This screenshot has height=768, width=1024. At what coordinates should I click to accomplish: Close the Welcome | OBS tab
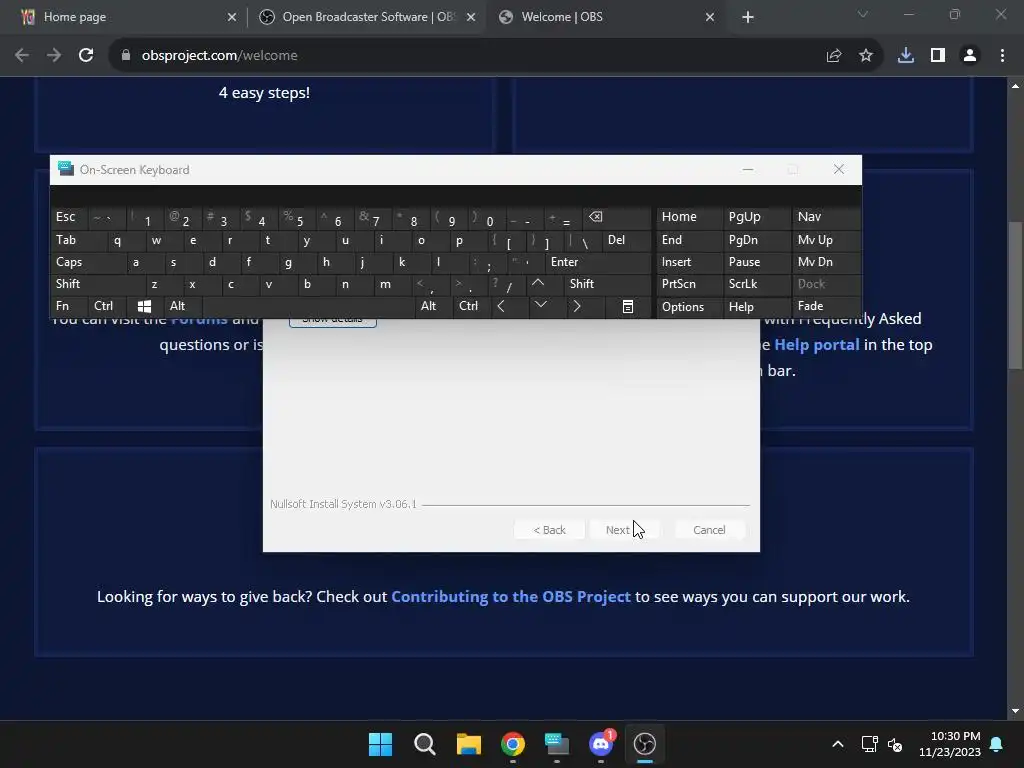(710, 17)
